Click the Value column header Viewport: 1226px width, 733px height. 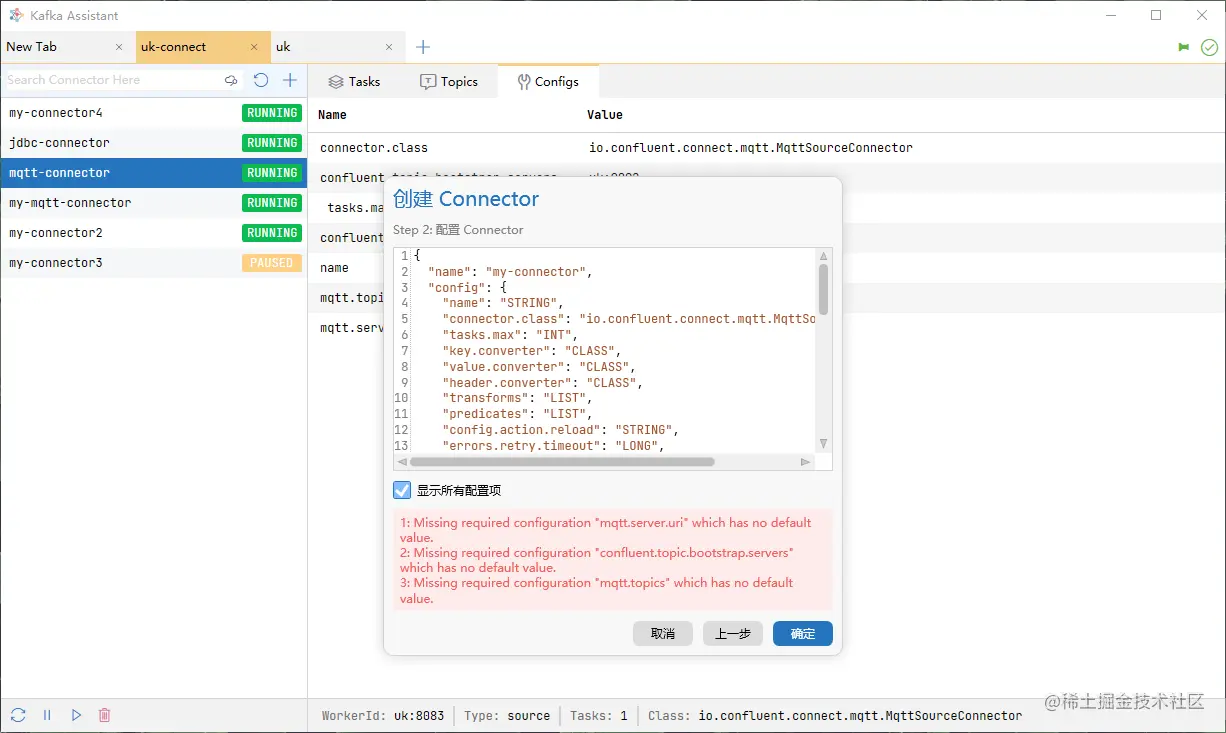605,115
